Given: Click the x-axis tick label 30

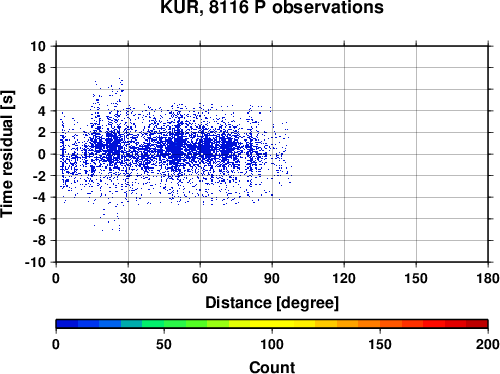Looking at the screenshot, I should click(x=128, y=278).
